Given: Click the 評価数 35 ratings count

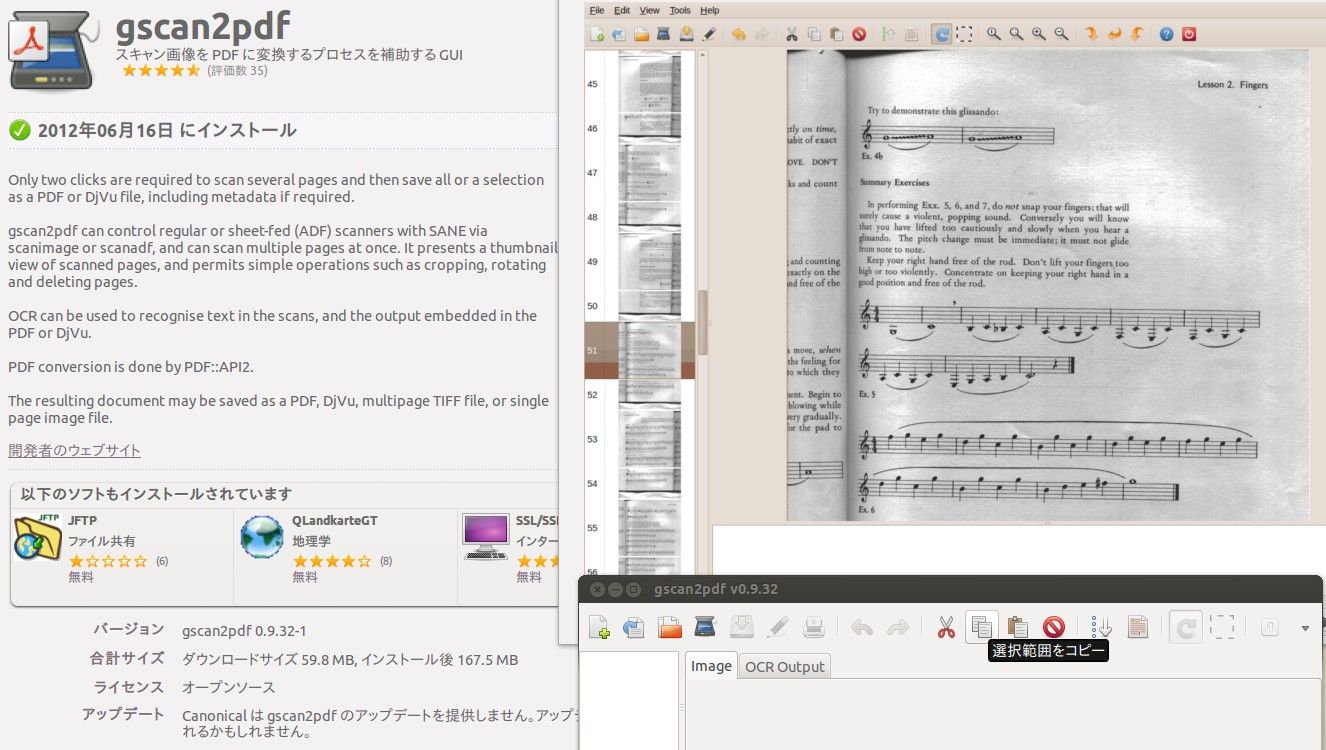Looking at the screenshot, I should click(237, 71).
